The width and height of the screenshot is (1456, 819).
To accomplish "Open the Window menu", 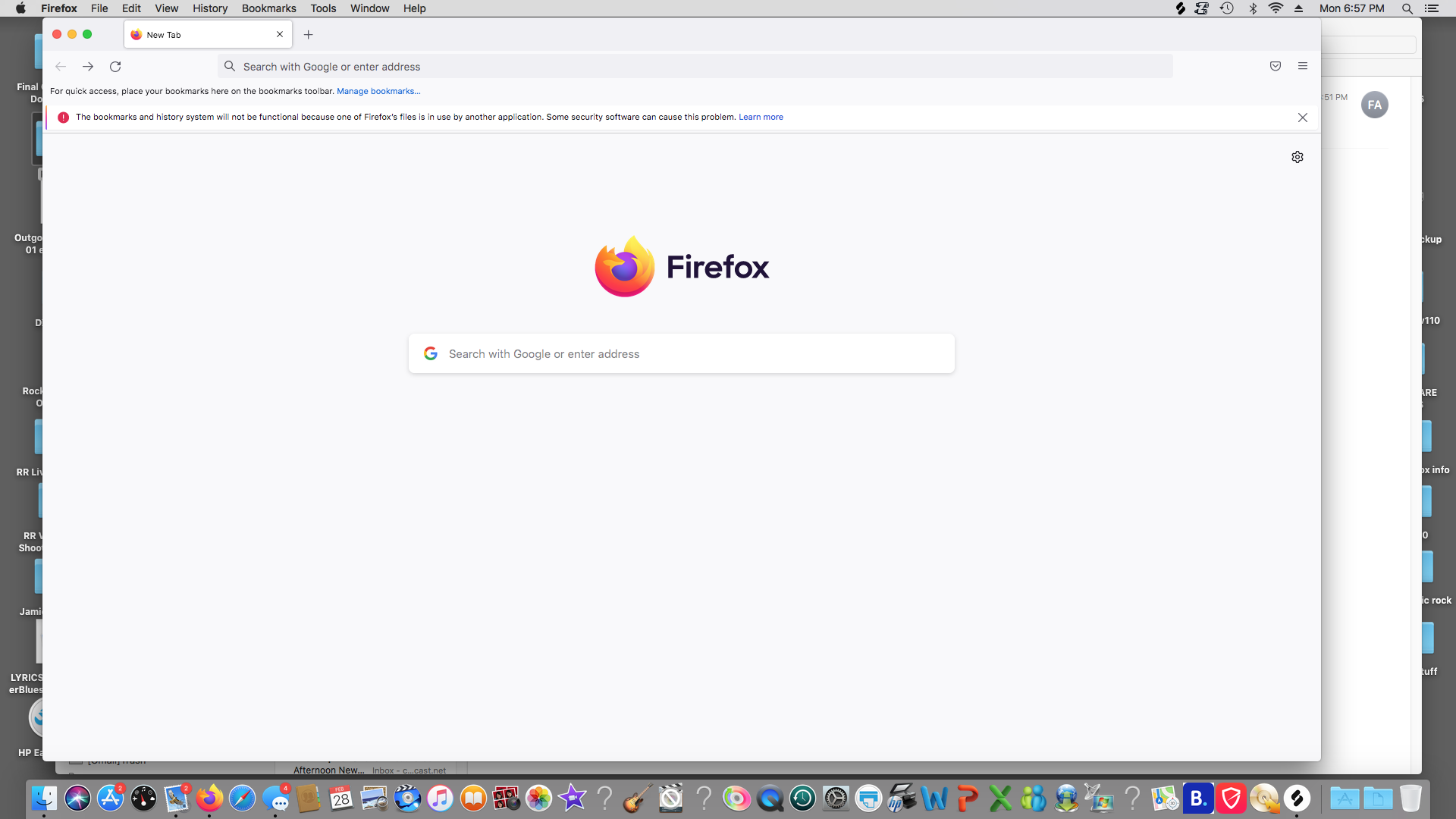I will tap(369, 8).
